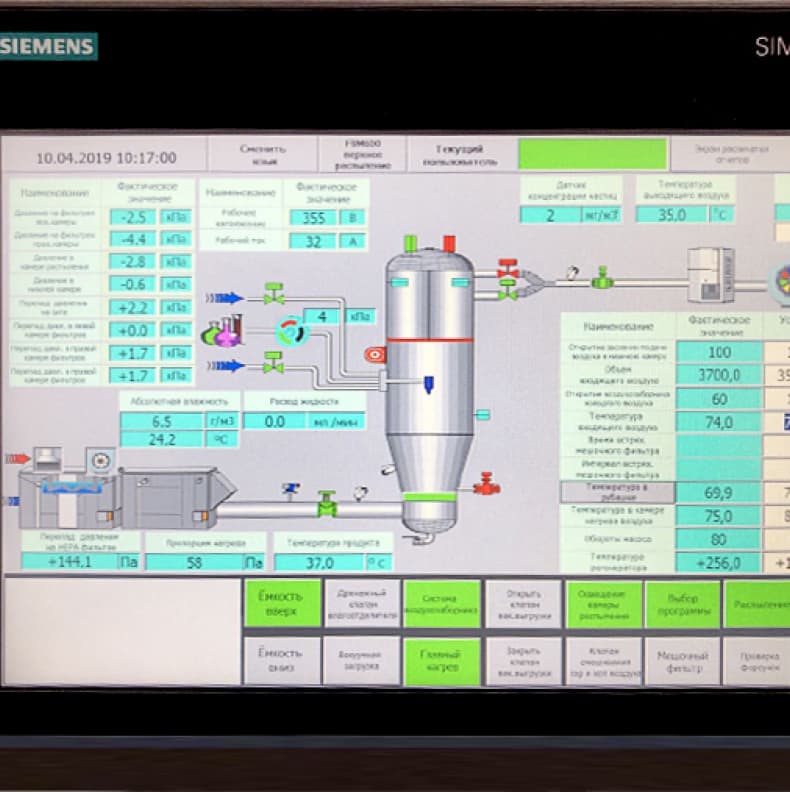Toggle the green 'Главный нагрев' button

(x=442, y=661)
